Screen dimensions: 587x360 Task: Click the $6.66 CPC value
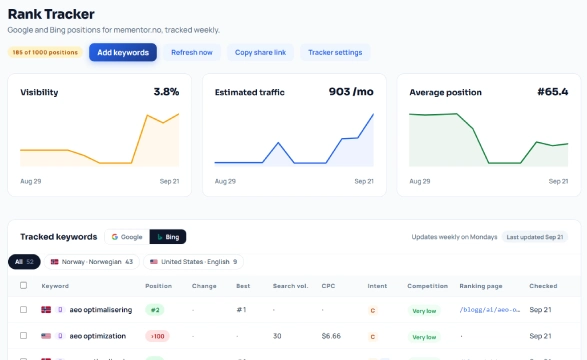pos(331,336)
